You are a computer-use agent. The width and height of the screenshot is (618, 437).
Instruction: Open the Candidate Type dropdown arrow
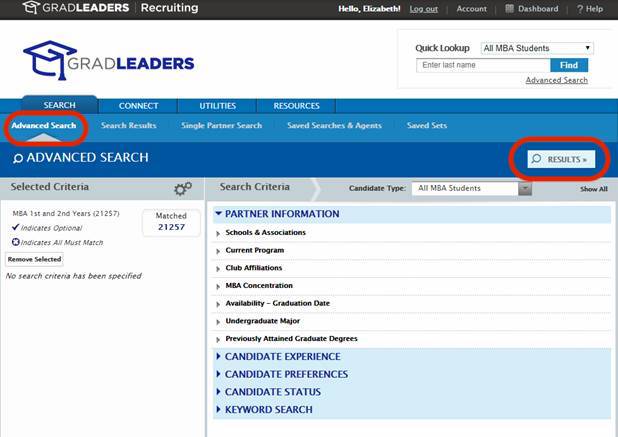(525, 188)
